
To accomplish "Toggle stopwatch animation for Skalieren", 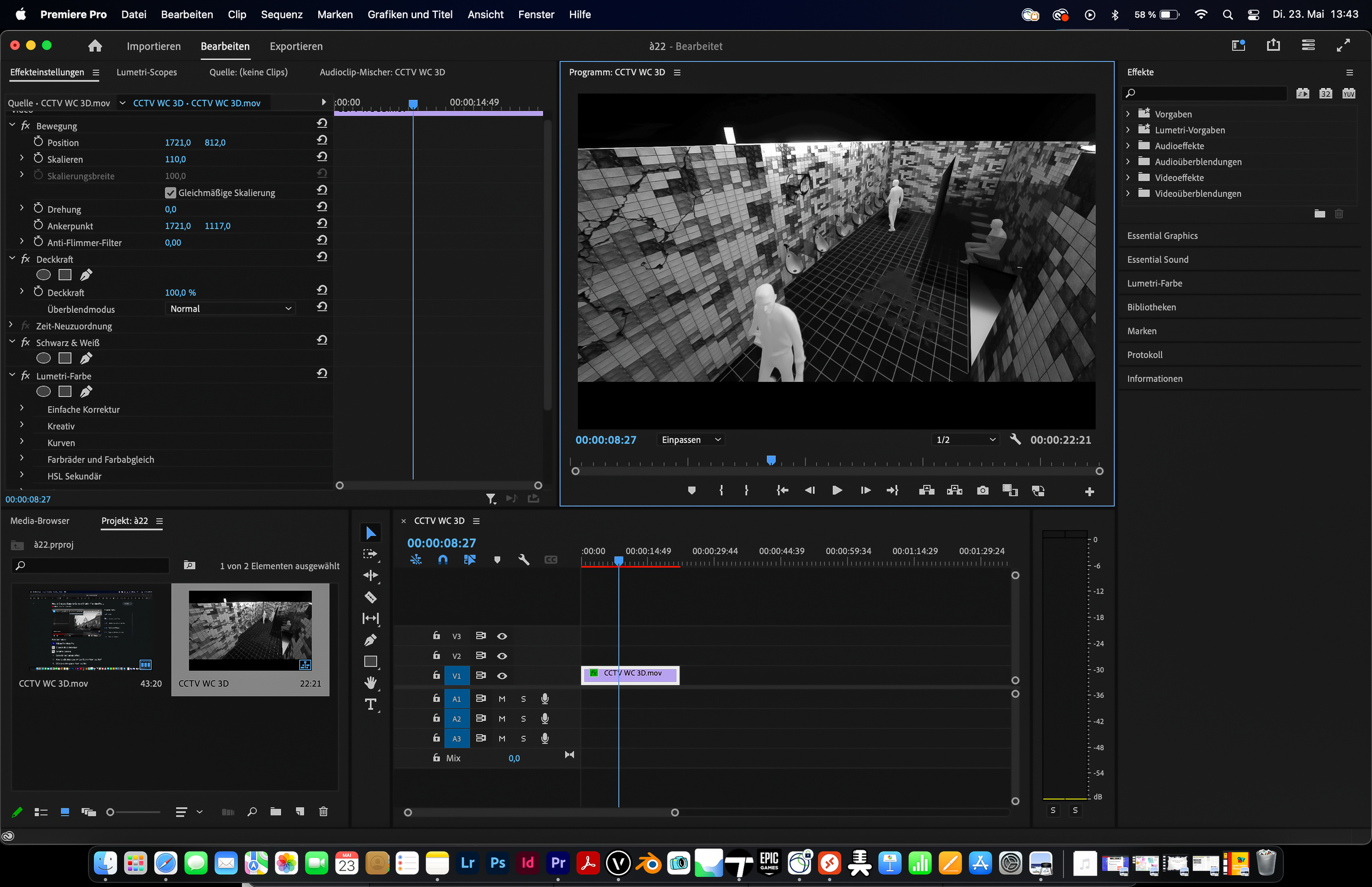I will 38,158.
